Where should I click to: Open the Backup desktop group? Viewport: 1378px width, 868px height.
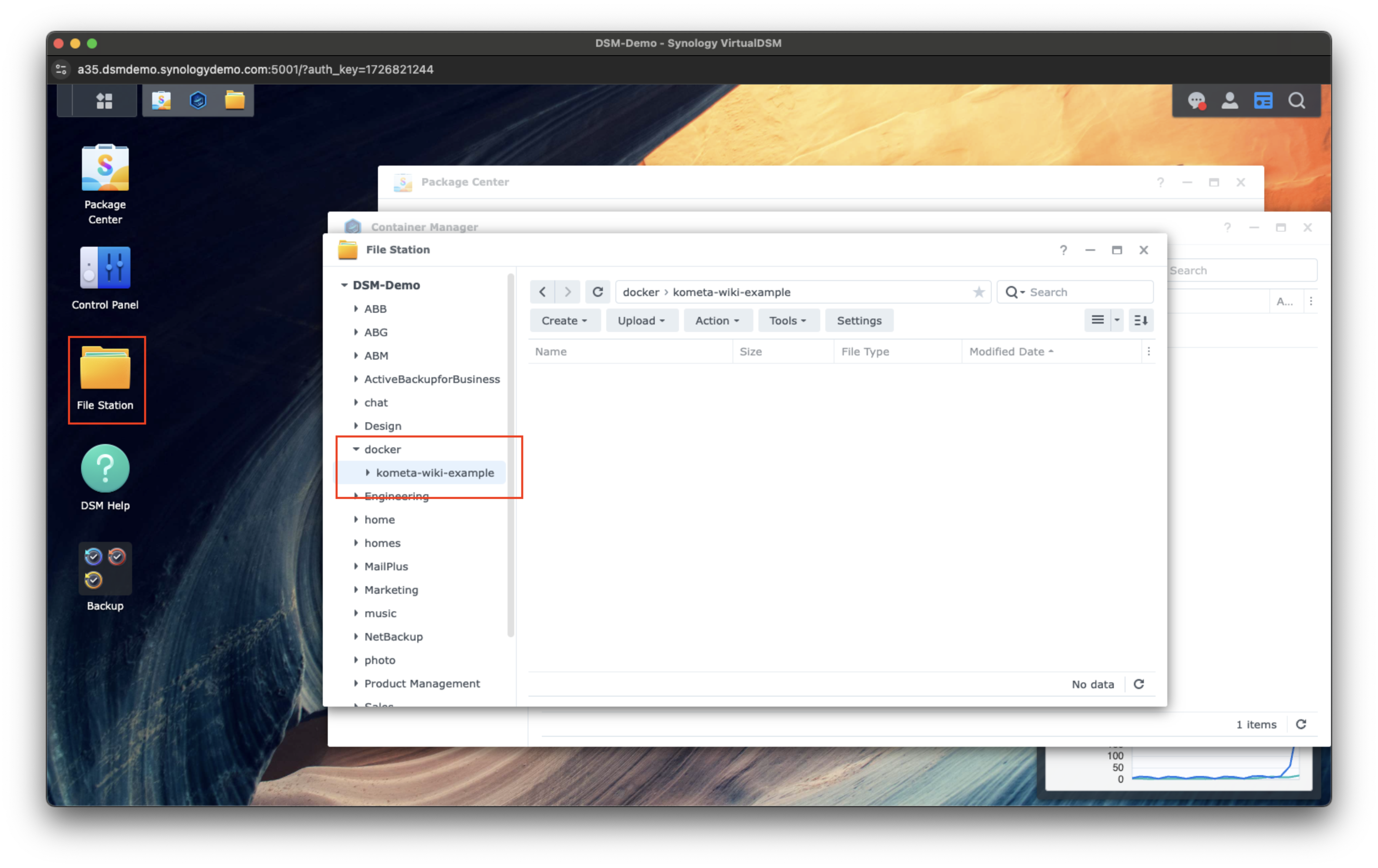(x=105, y=577)
